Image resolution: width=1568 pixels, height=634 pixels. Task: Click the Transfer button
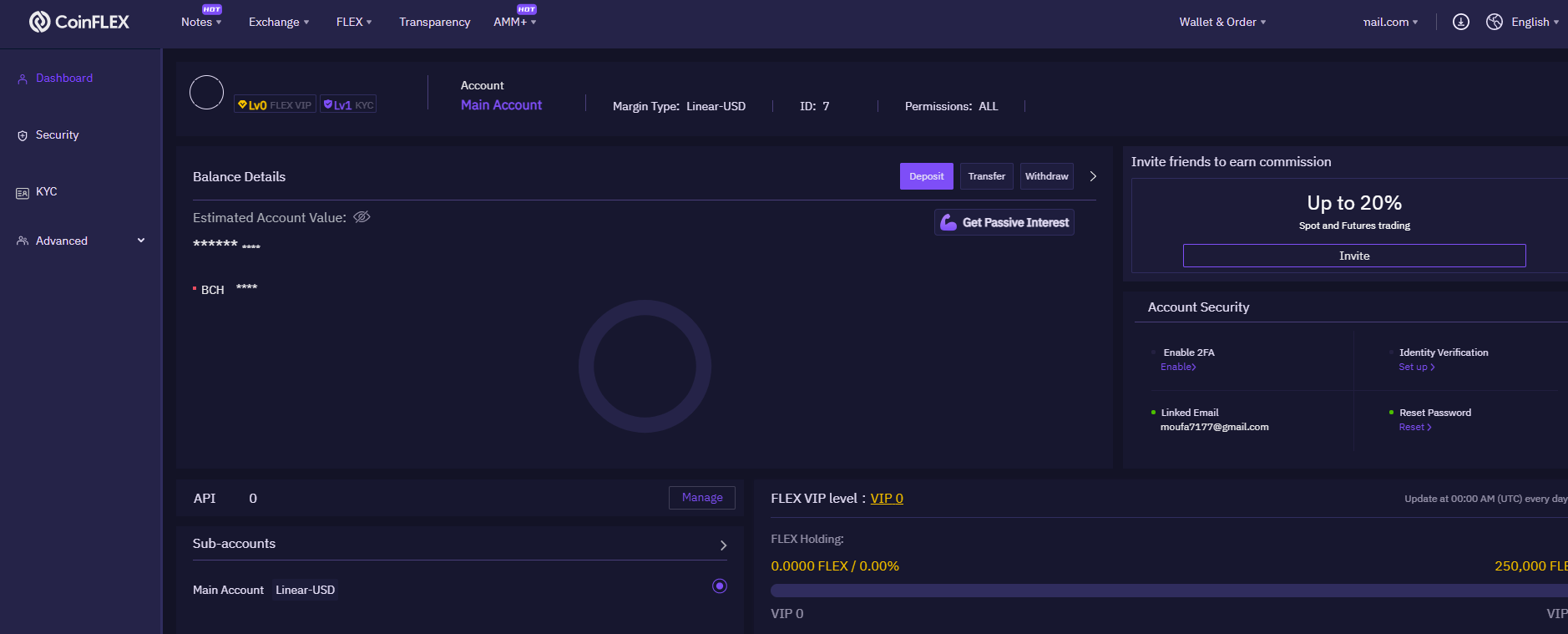tap(987, 176)
